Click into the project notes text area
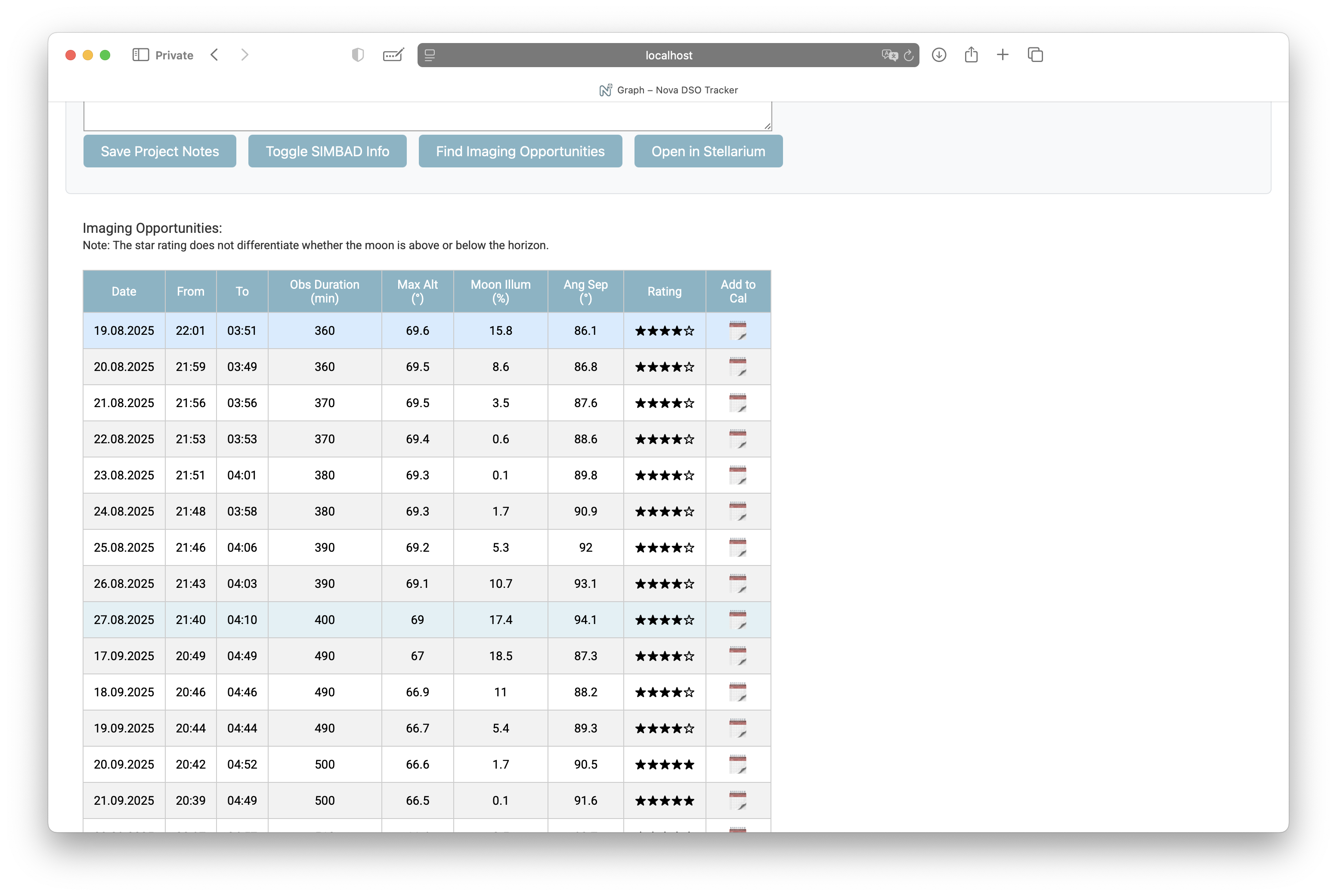 point(427,117)
